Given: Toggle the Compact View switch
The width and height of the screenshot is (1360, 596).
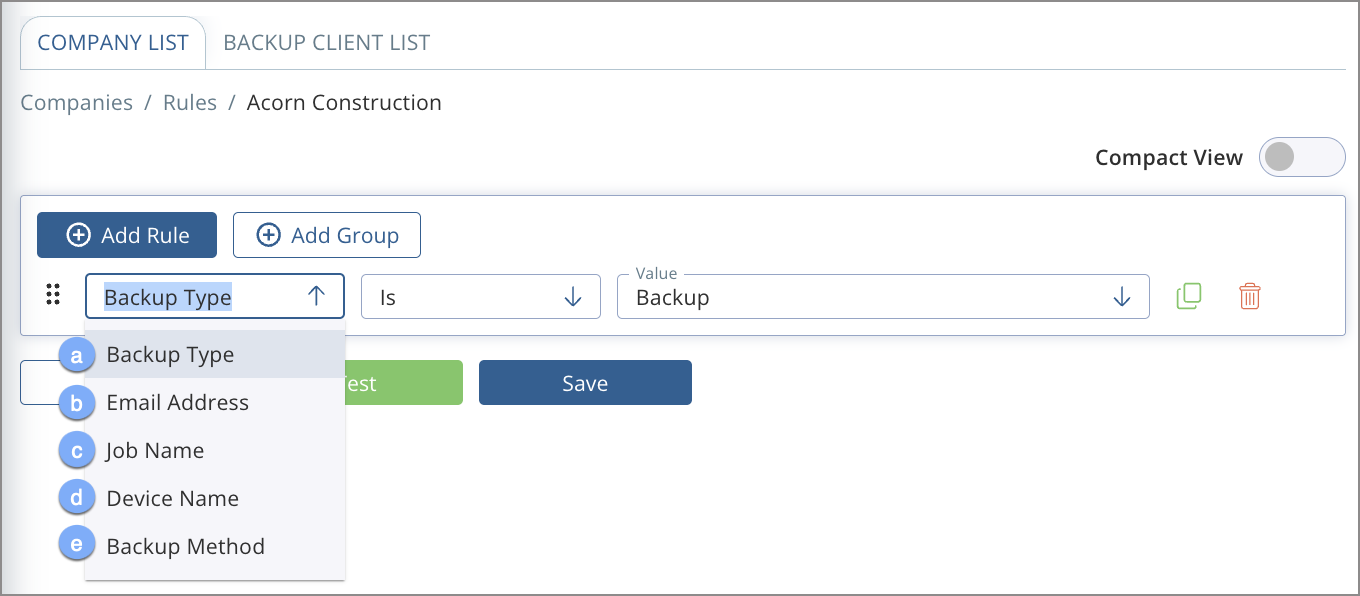Looking at the screenshot, I should (x=1302, y=157).
